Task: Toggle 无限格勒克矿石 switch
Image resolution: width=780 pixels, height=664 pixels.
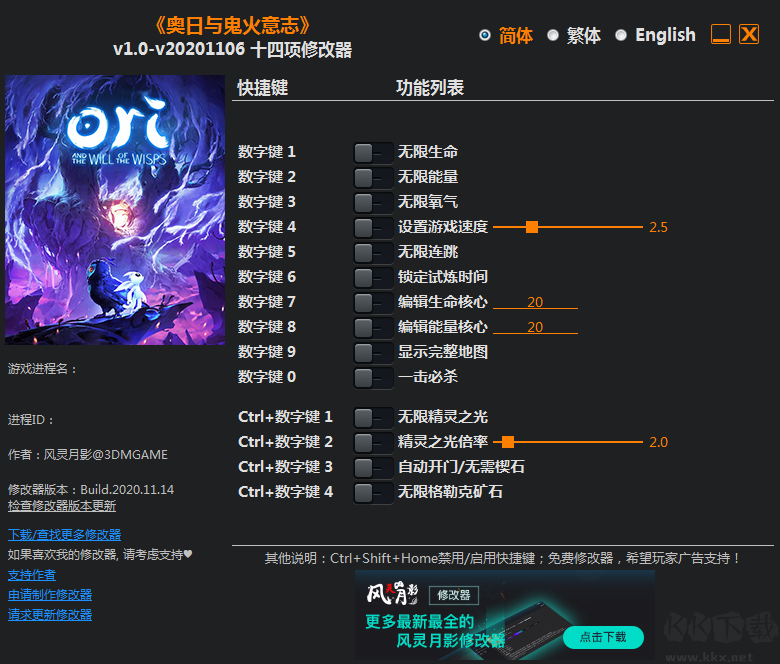Action: click(374, 493)
